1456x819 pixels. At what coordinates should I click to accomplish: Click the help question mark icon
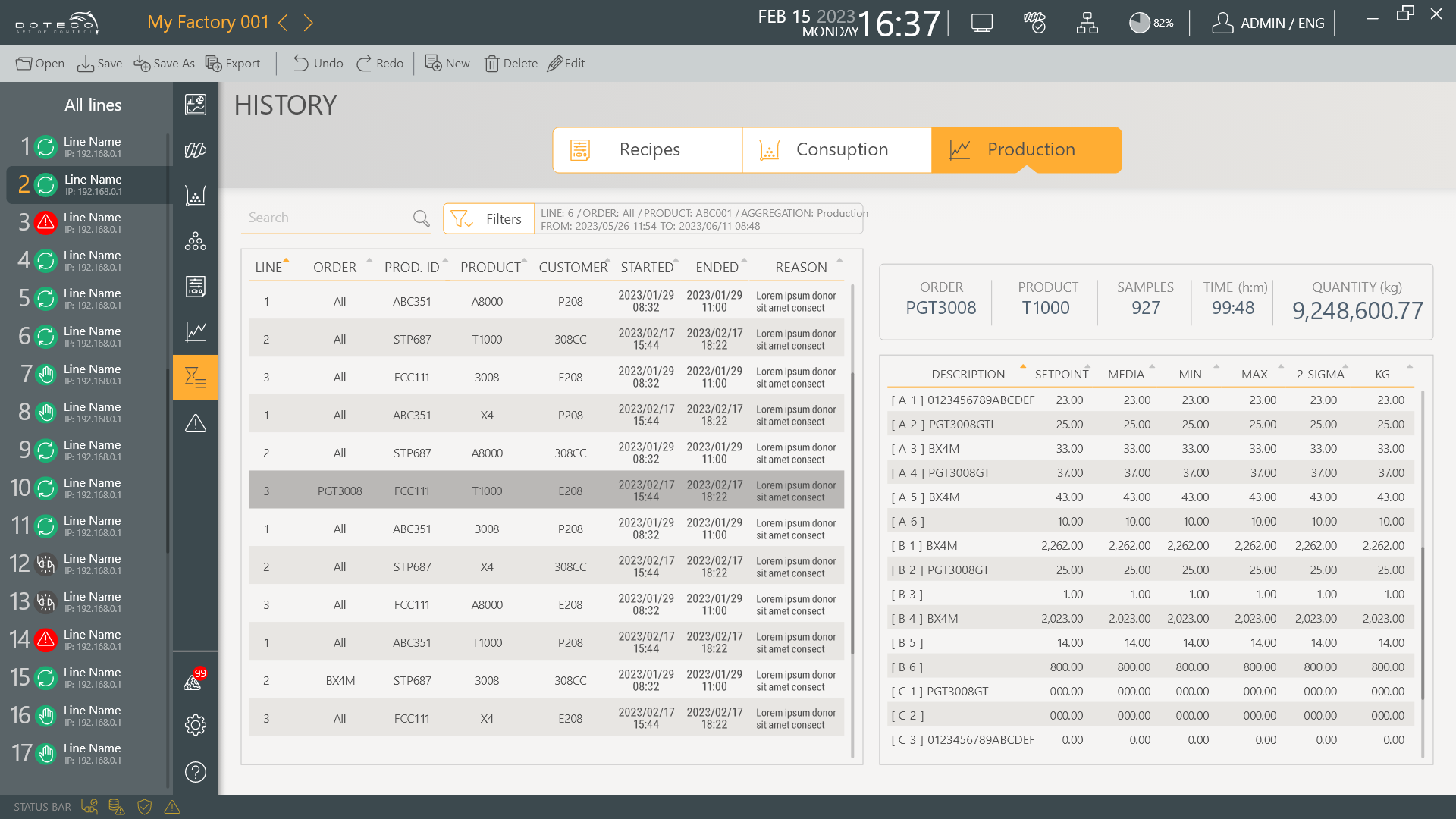(196, 772)
